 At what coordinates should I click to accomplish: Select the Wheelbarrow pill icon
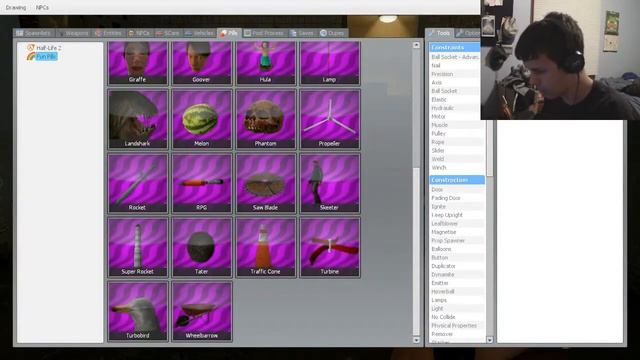click(x=202, y=311)
